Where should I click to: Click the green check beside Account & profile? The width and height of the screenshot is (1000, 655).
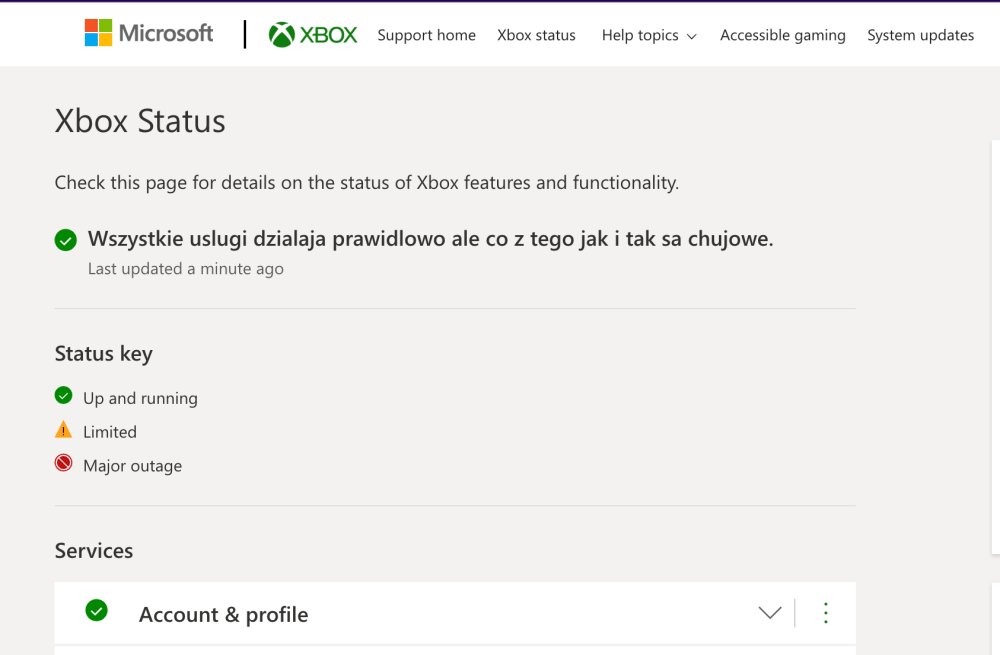96,610
